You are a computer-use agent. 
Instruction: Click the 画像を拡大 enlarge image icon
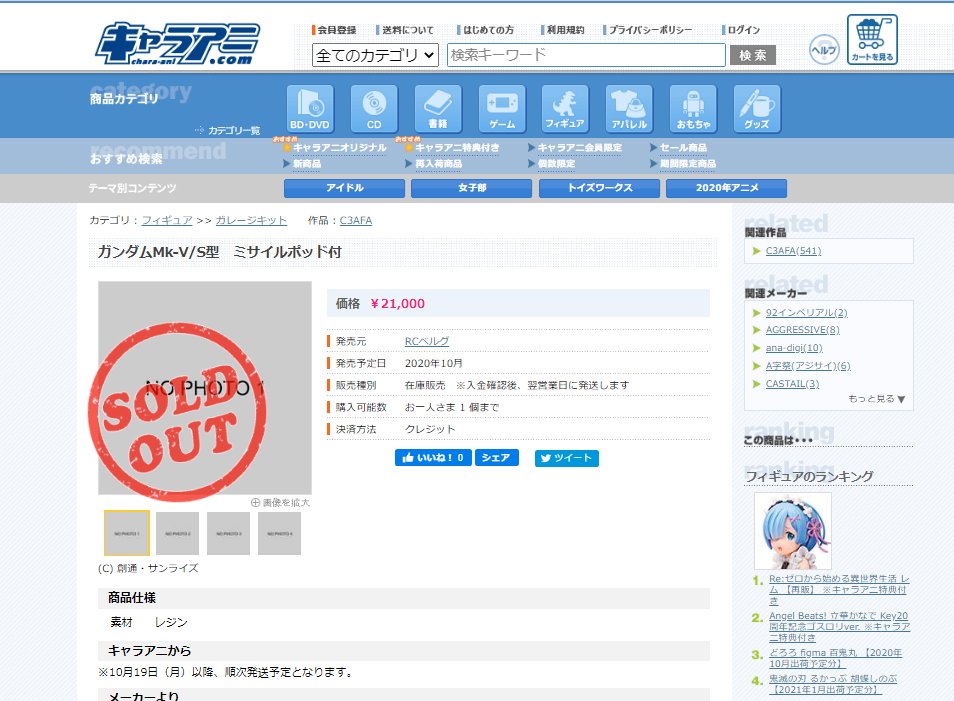[280, 503]
